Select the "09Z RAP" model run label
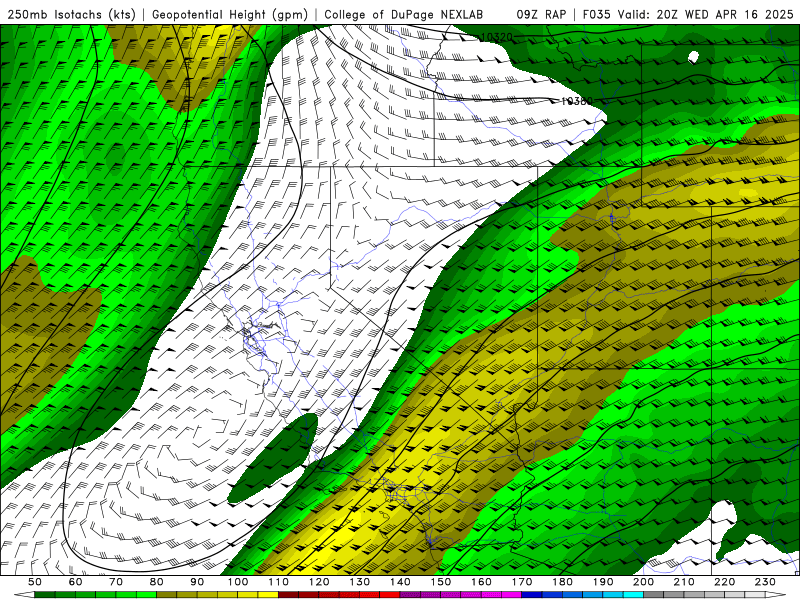The height and width of the screenshot is (600, 800). [541, 15]
